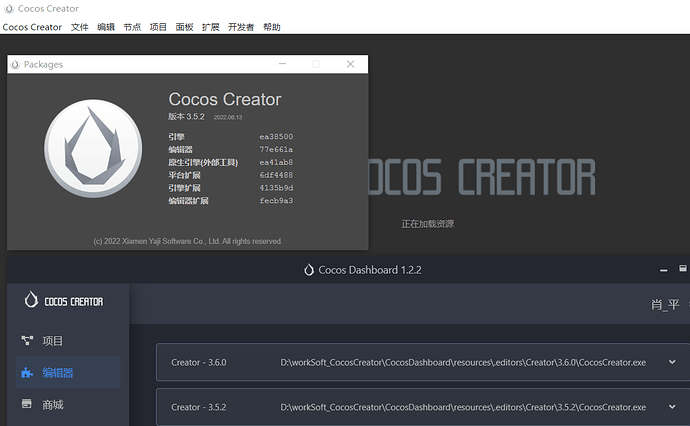This screenshot has width=690, height=426.
Task: Click the platform extension hash 6df4488
Action: [276, 175]
